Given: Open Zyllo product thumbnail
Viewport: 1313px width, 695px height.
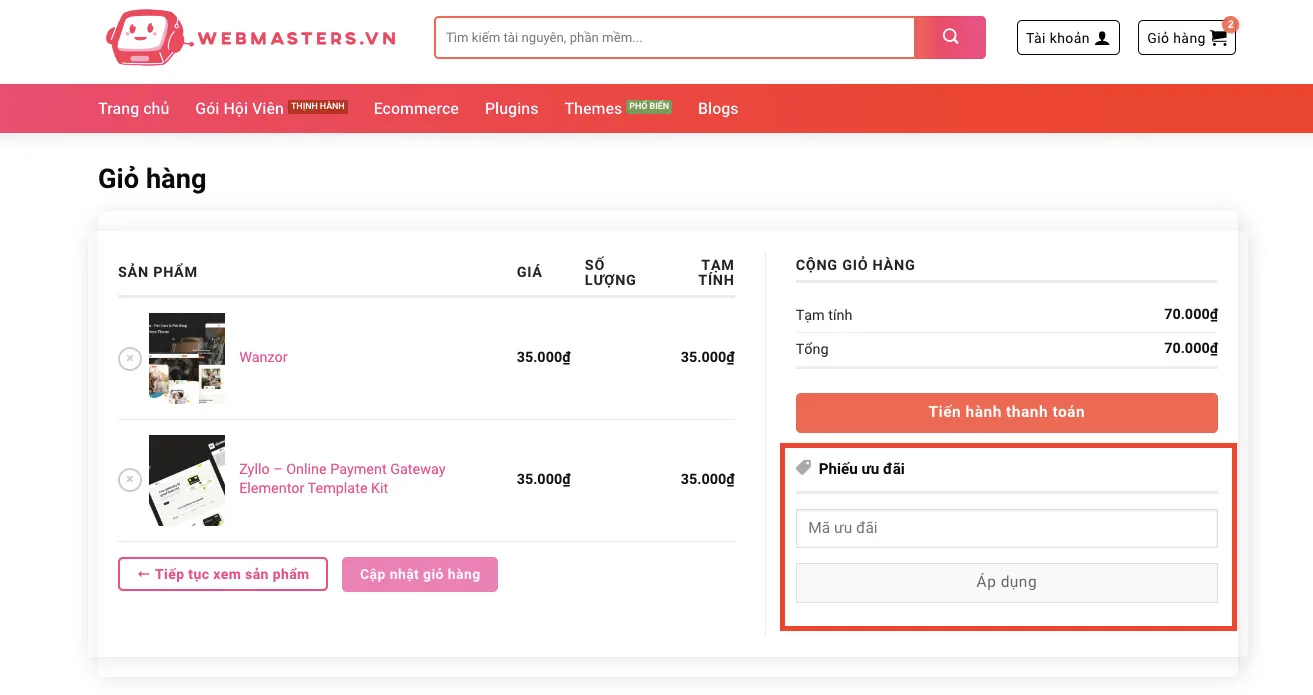Looking at the screenshot, I should pyautogui.click(x=187, y=480).
